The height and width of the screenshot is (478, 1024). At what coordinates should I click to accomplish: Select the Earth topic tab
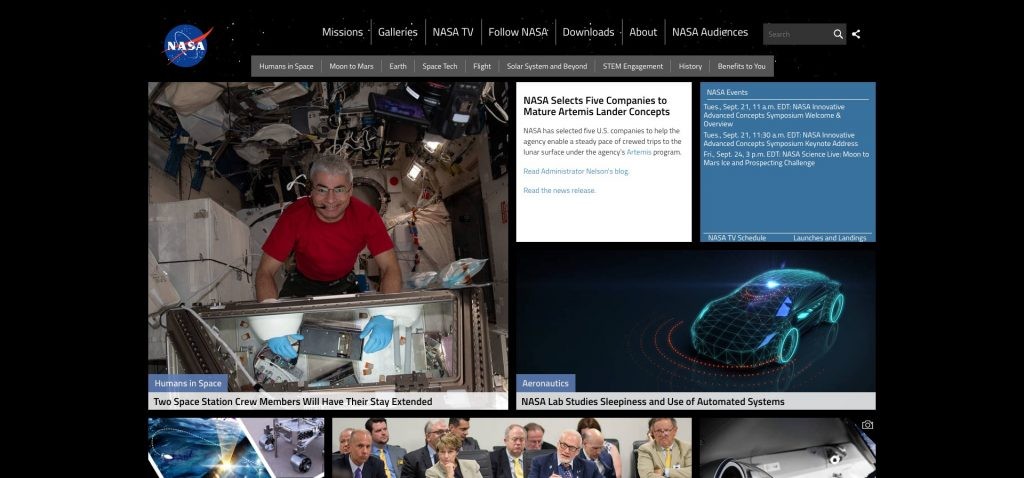[x=398, y=66]
